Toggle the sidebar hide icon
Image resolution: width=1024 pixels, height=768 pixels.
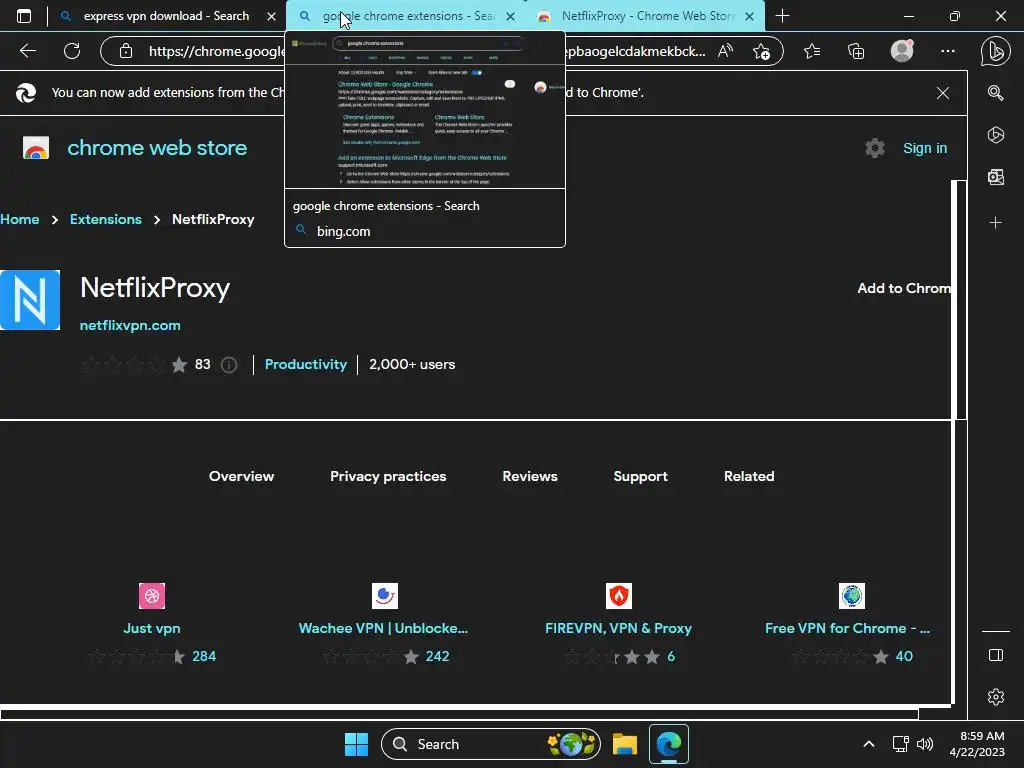(x=995, y=655)
